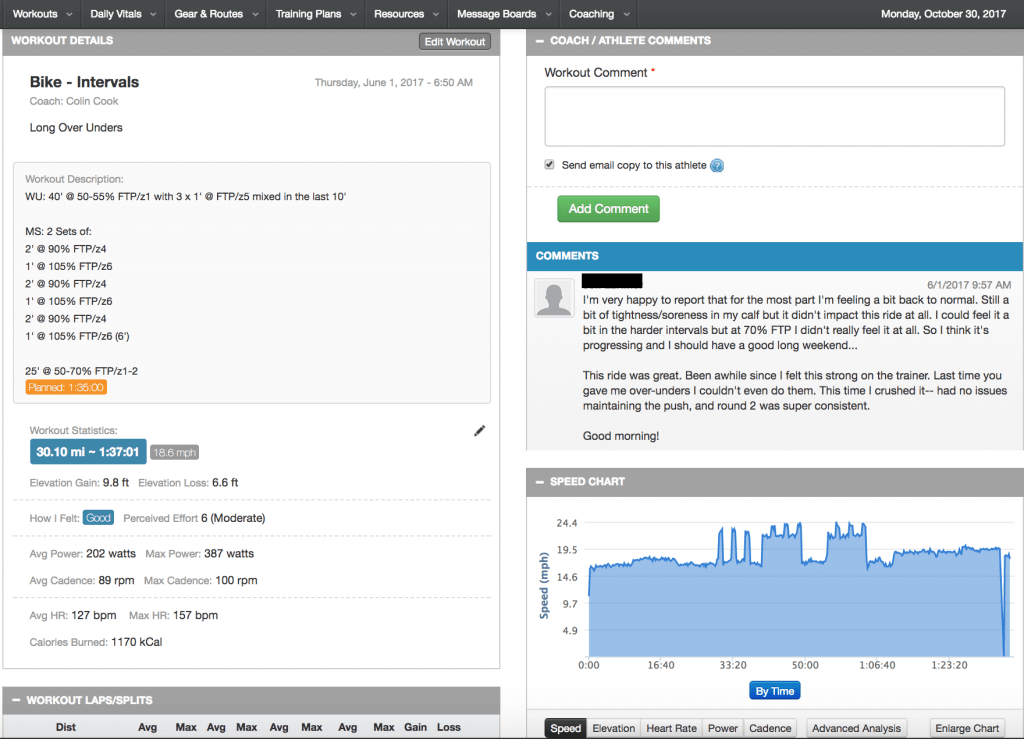Collapse the Coach / Athlete Comments panel
The height and width of the screenshot is (739, 1024).
(x=539, y=41)
